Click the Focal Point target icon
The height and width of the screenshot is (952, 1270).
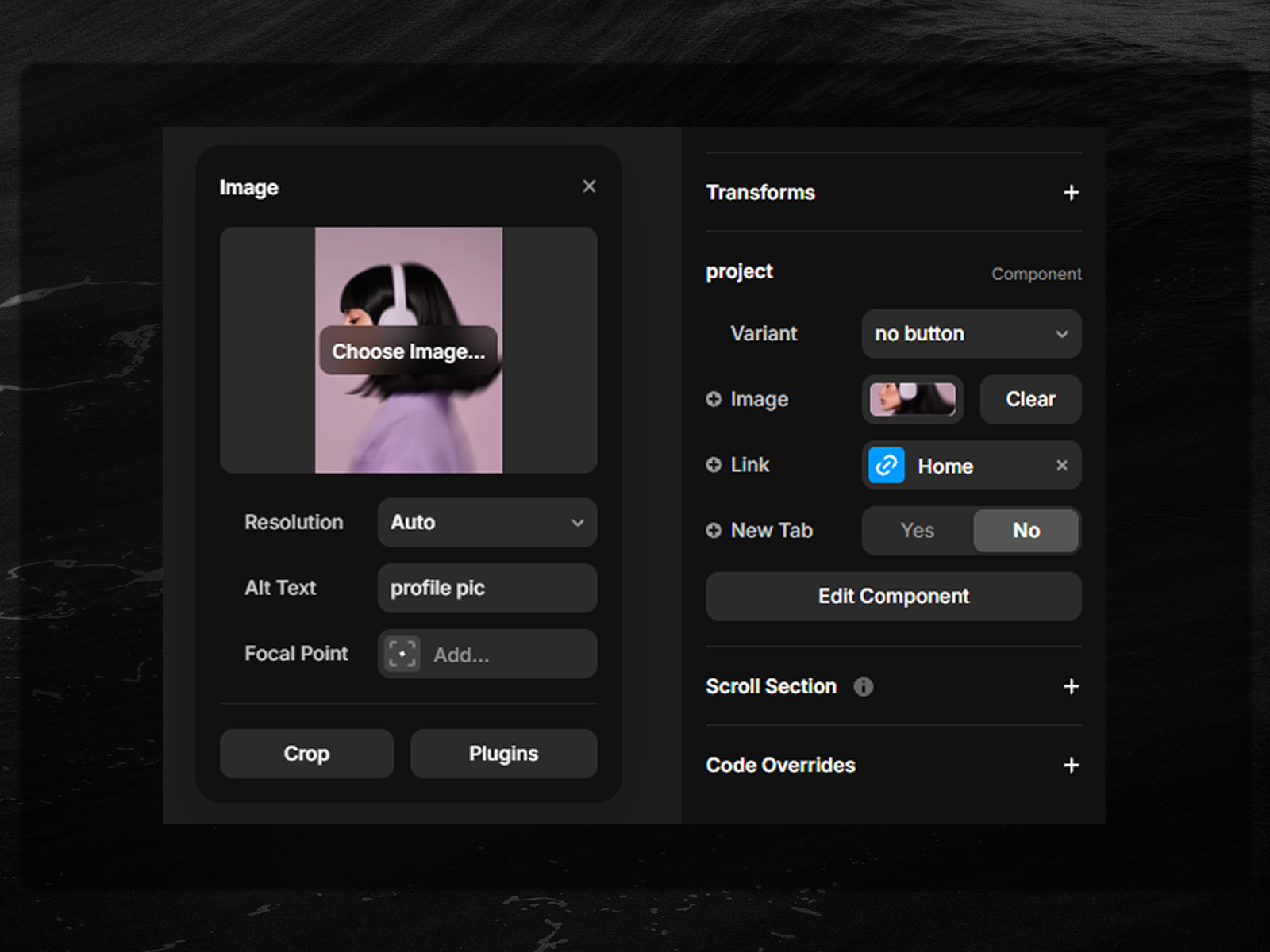pyautogui.click(x=402, y=654)
